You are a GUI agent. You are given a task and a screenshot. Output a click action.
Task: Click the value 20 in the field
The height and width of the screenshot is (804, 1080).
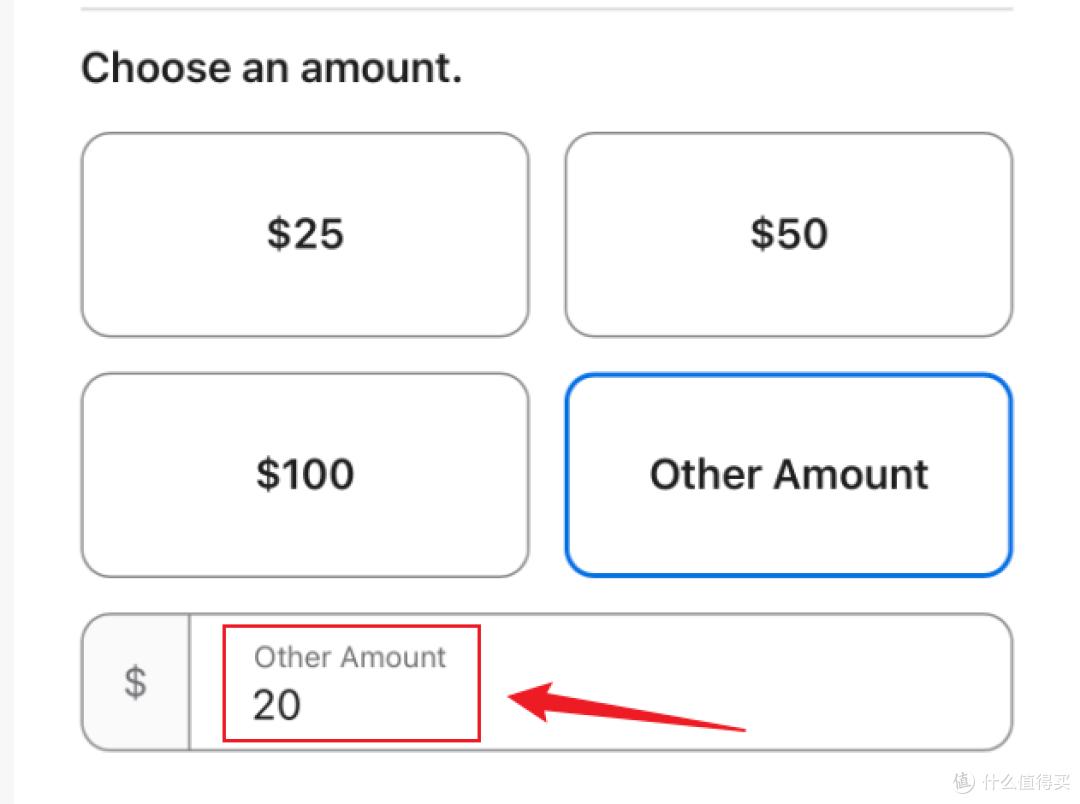click(x=276, y=705)
